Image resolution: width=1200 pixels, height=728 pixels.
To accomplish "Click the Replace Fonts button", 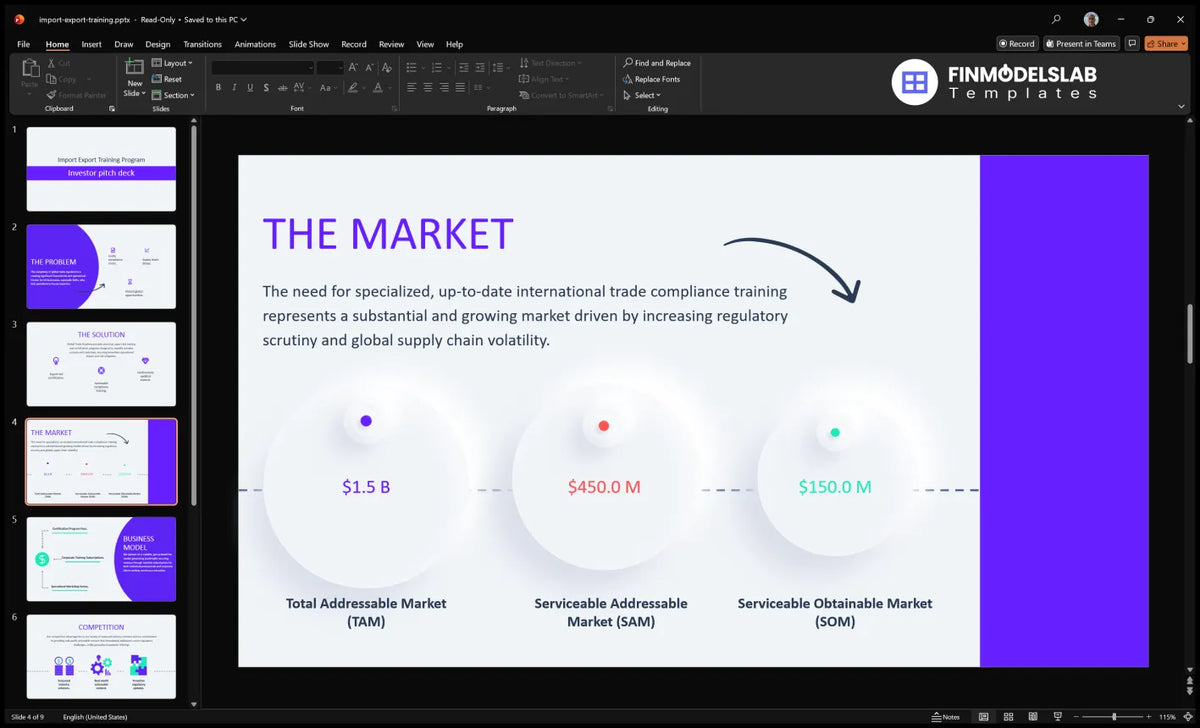I will (650, 79).
